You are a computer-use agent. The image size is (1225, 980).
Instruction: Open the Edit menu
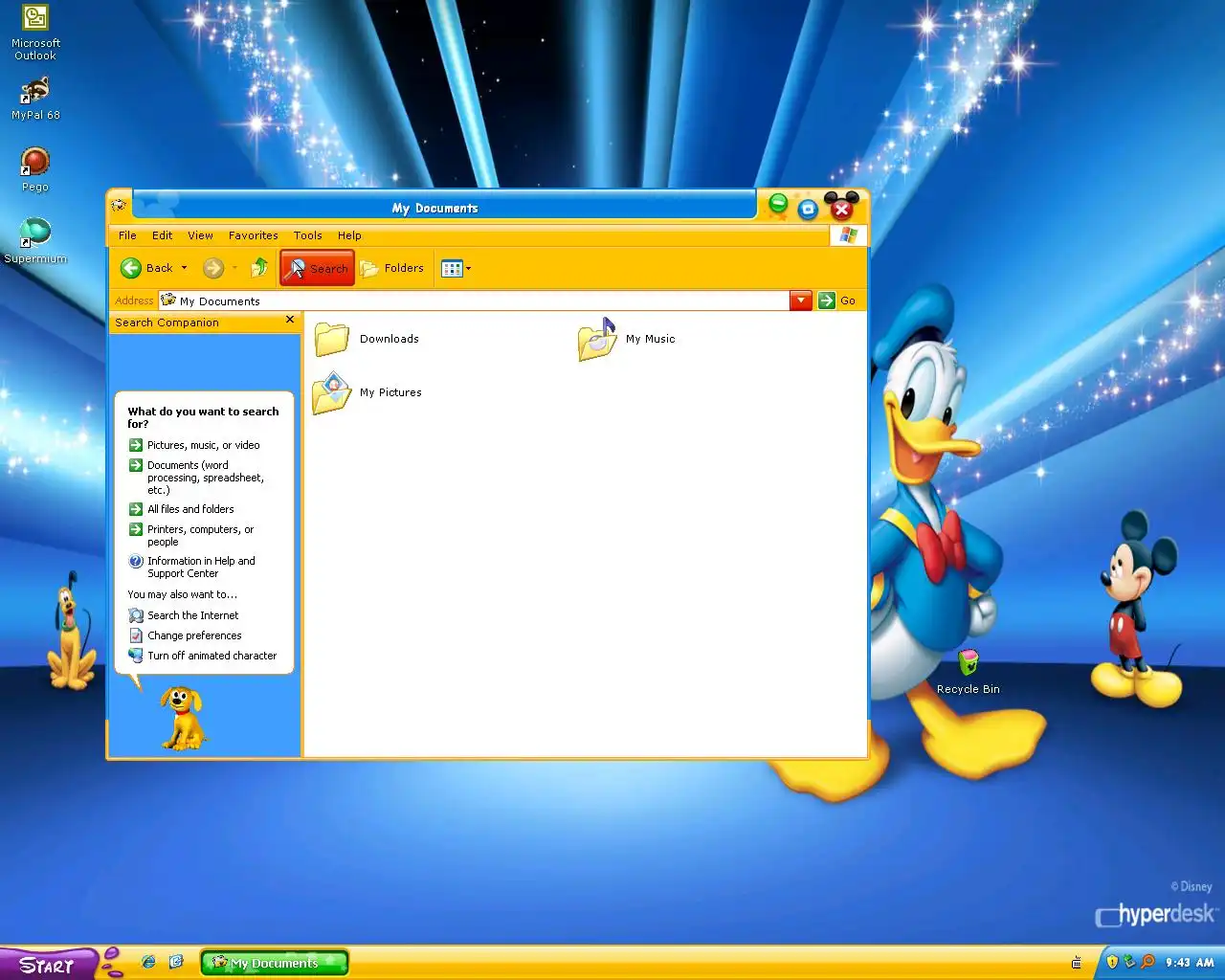coord(163,235)
